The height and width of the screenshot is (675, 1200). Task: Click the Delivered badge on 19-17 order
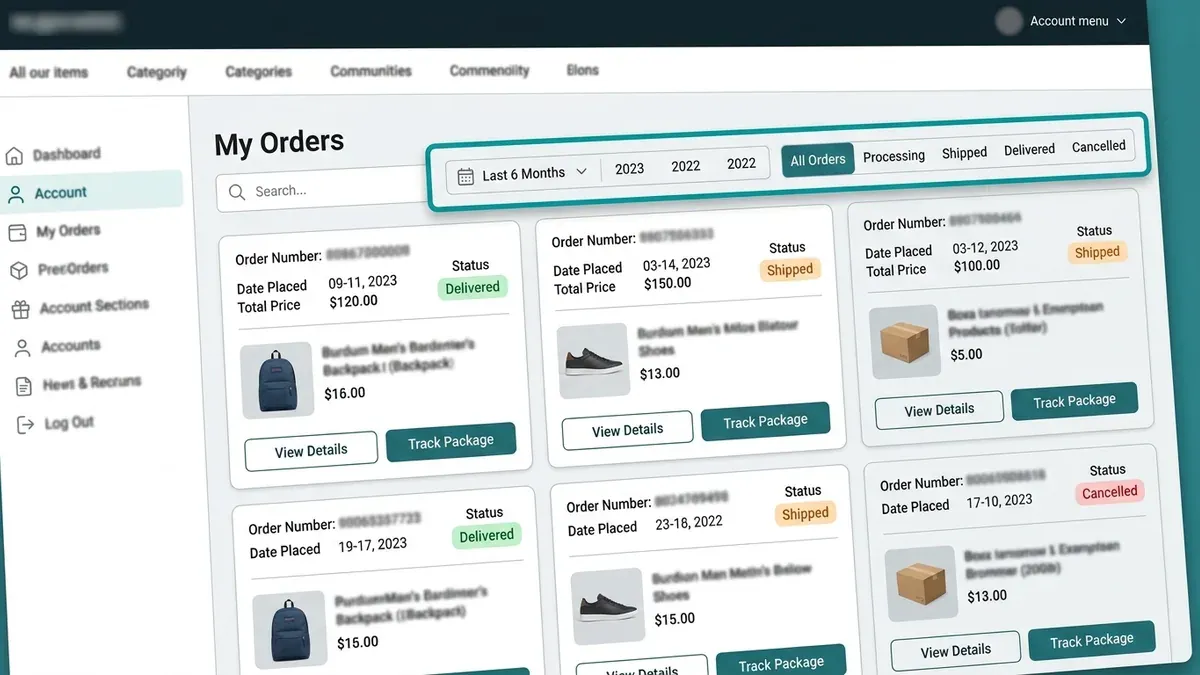486,536
